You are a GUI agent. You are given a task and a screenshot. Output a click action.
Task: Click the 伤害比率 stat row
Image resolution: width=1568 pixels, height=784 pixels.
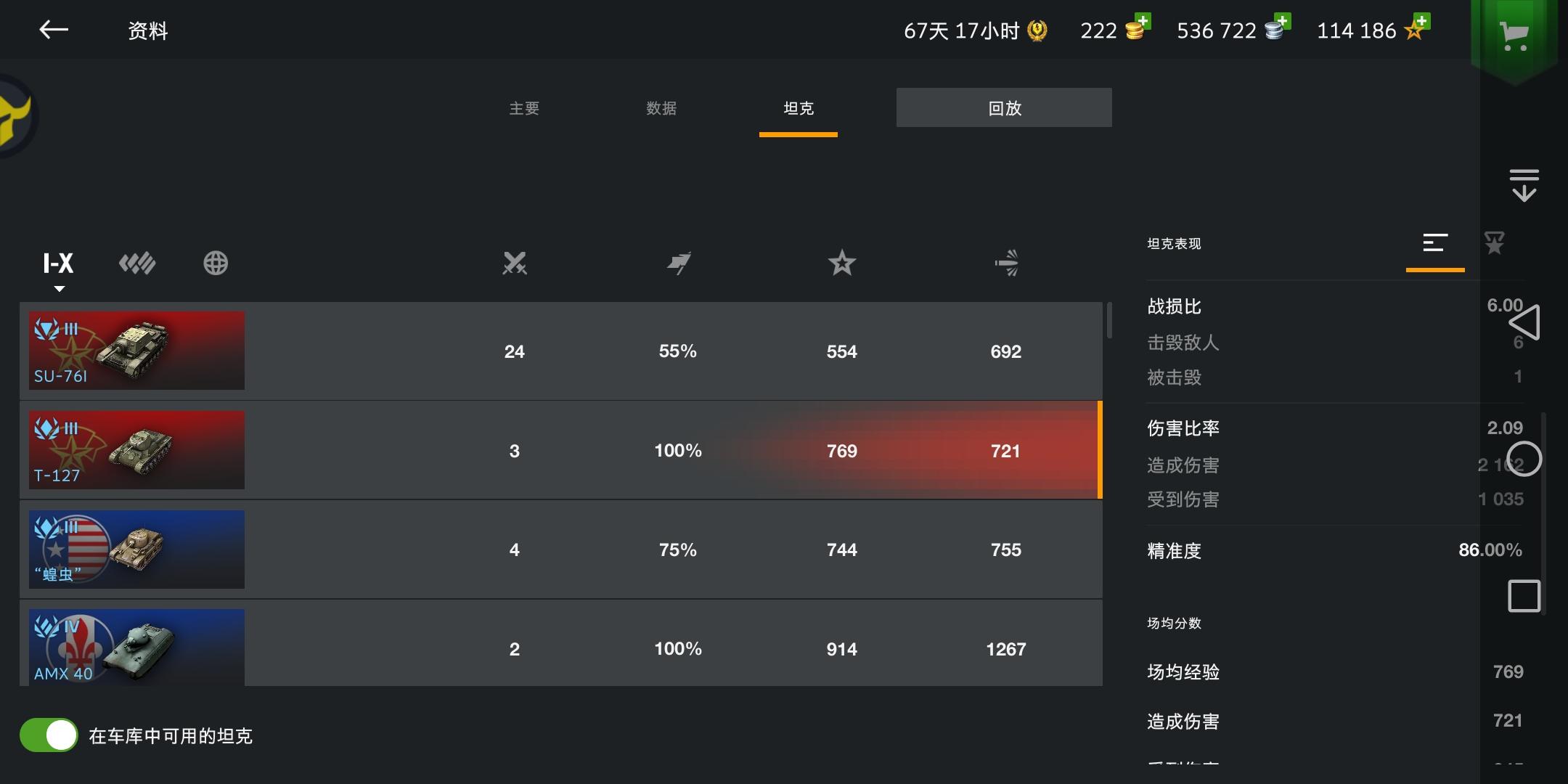coord(1335,428)
